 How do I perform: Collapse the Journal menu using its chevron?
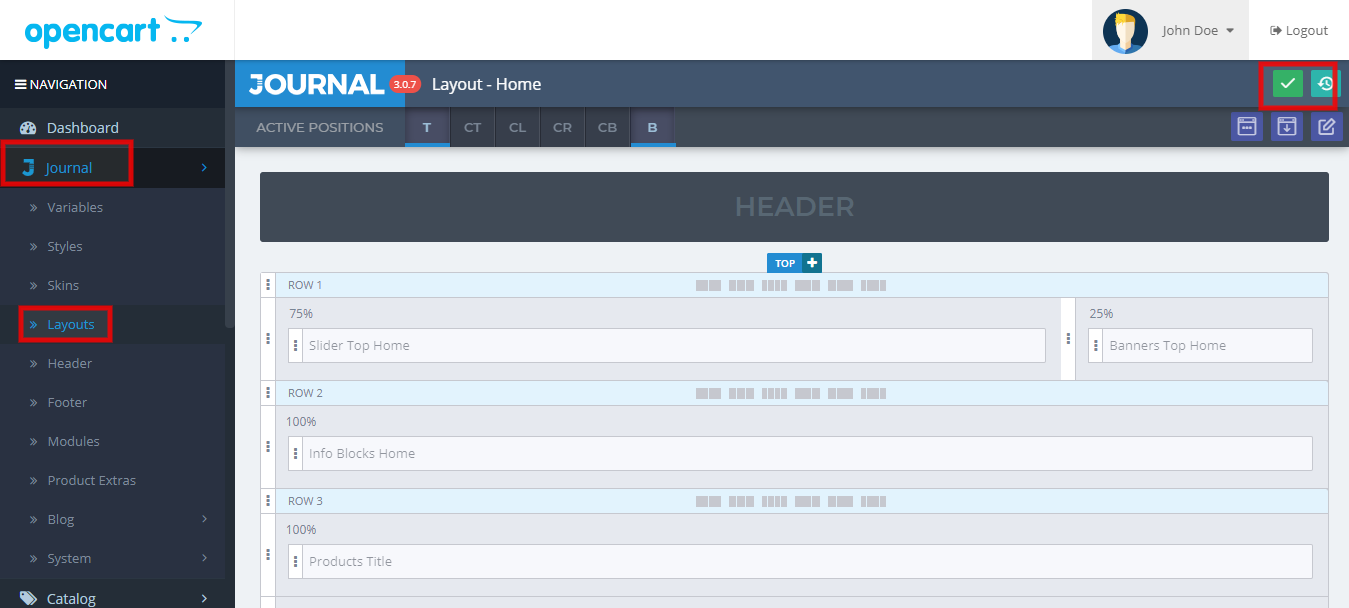204,168
